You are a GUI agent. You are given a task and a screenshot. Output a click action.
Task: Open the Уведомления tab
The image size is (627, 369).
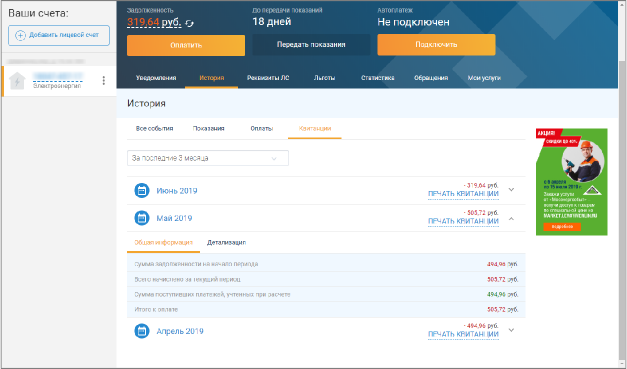tap(156, 78)
